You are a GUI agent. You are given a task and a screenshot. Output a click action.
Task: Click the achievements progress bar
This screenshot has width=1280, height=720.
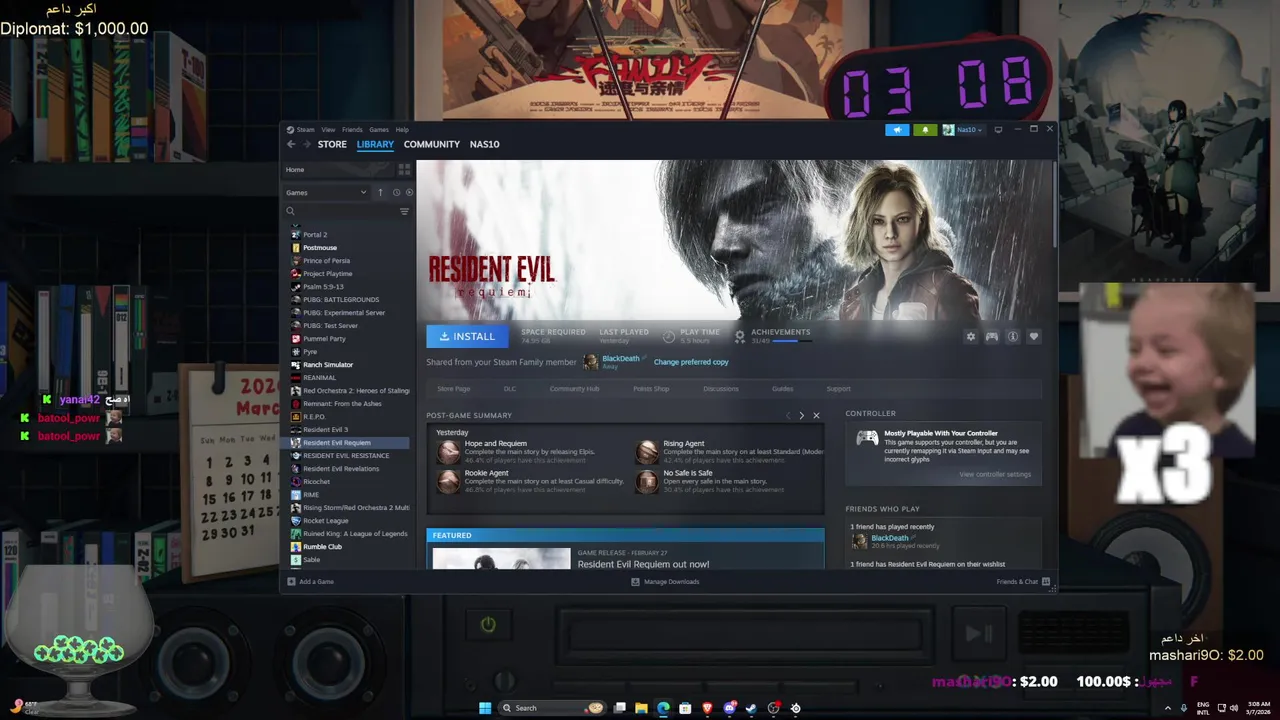pyautogui.click(x=792, y=341)
